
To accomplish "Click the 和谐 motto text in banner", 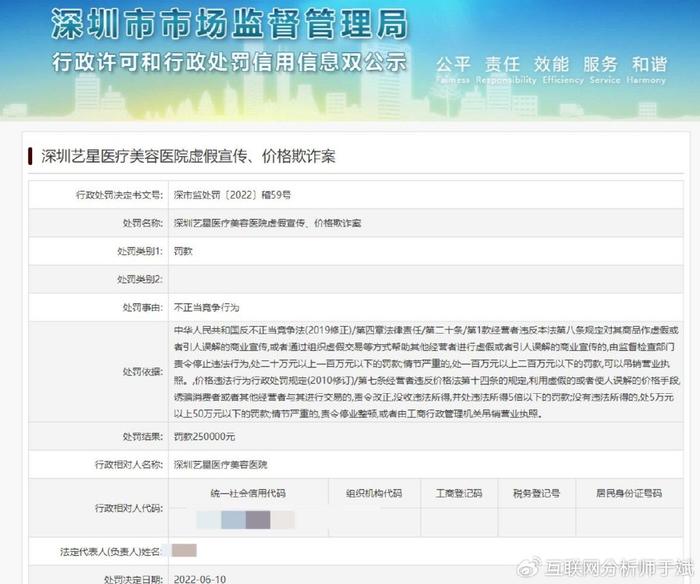I will tap(649, 65).
